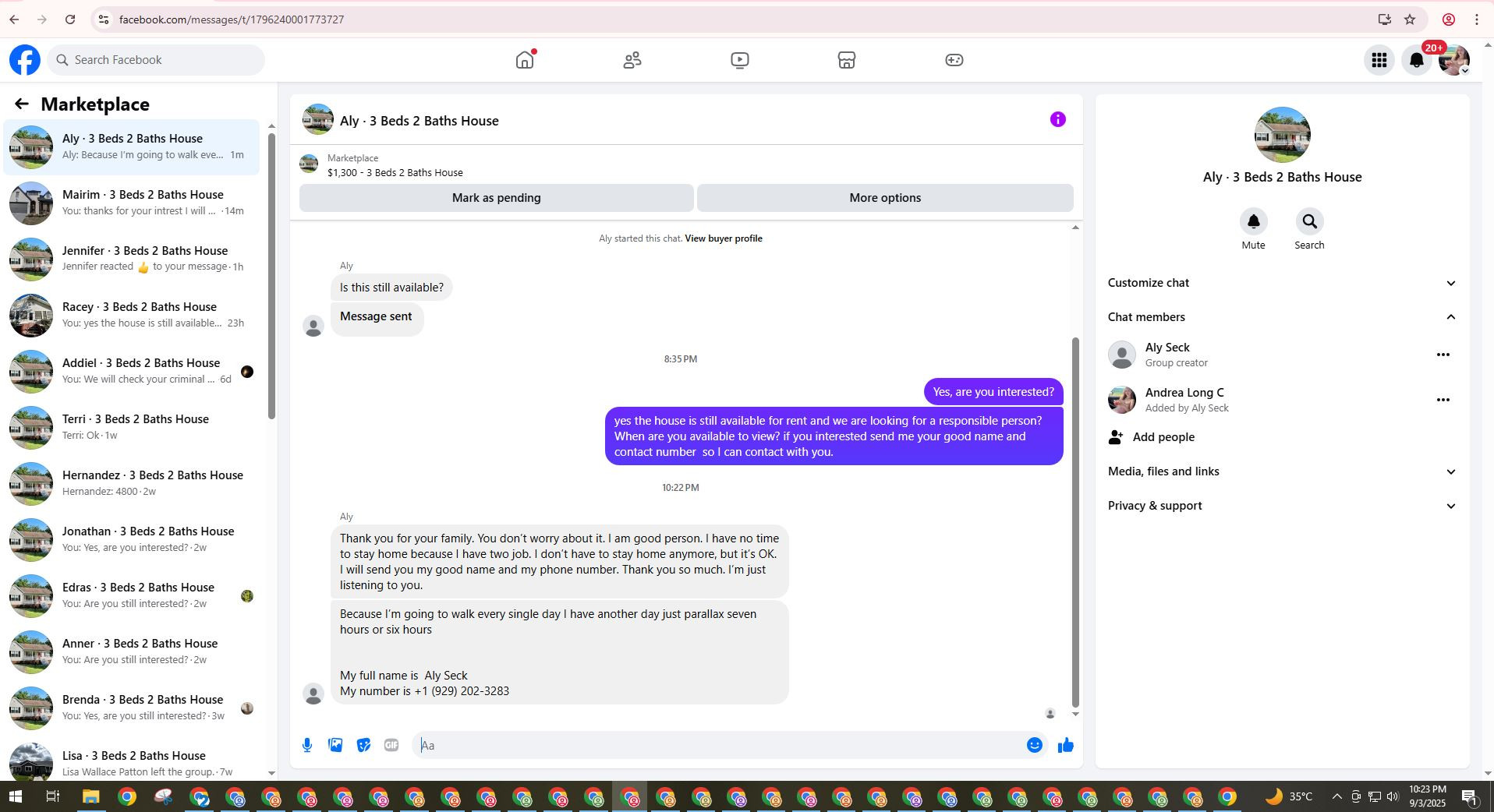Click the chat messages scrollbar
The width and height of the screenshot is (1494, 812).
tap(1075, 522)
